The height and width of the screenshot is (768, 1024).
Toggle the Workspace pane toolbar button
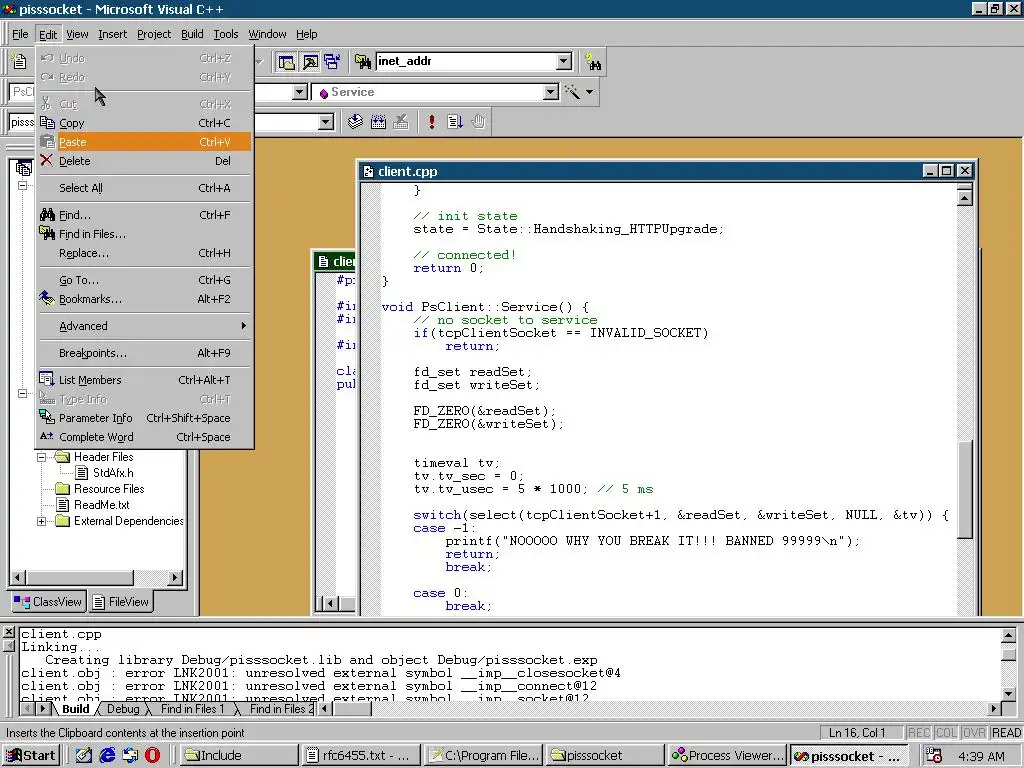(286, 62)
